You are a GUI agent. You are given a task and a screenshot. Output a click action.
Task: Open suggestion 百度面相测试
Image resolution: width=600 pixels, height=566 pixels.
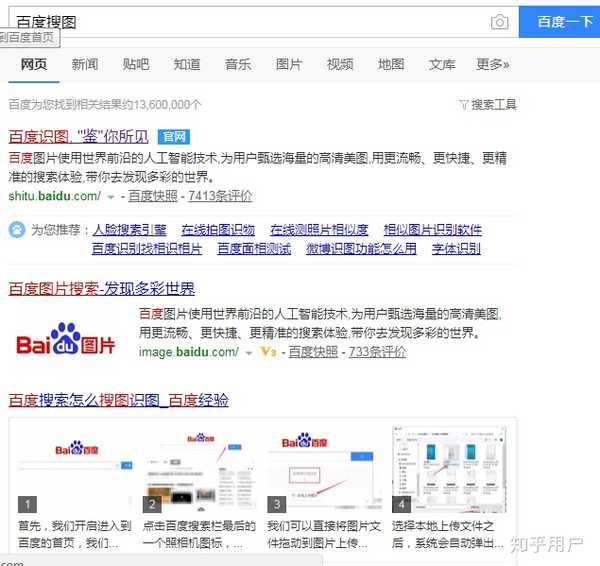tap(254, 249)
